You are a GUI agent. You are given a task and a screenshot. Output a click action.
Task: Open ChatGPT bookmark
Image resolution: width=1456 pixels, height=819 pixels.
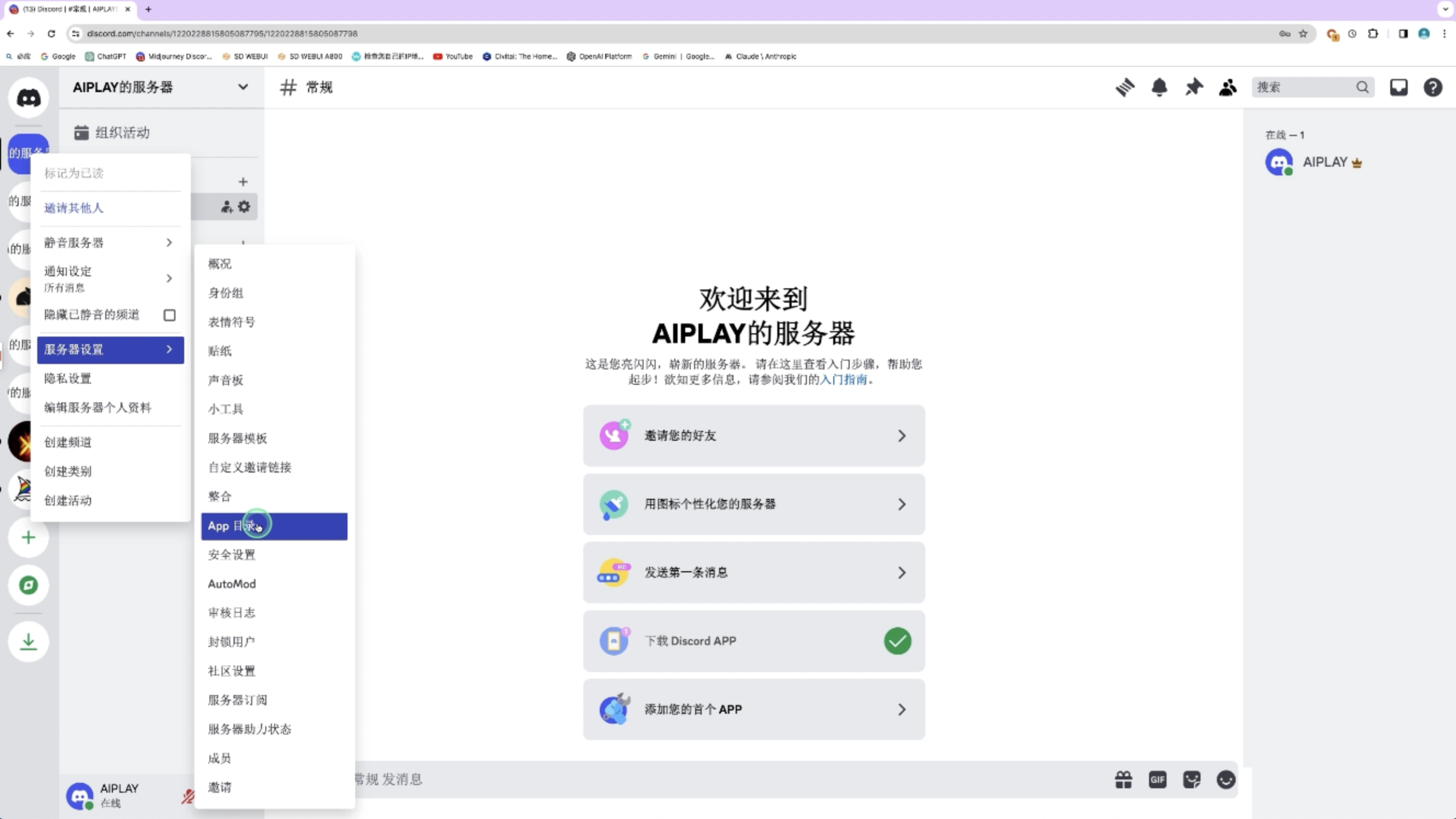click(106, 56)
